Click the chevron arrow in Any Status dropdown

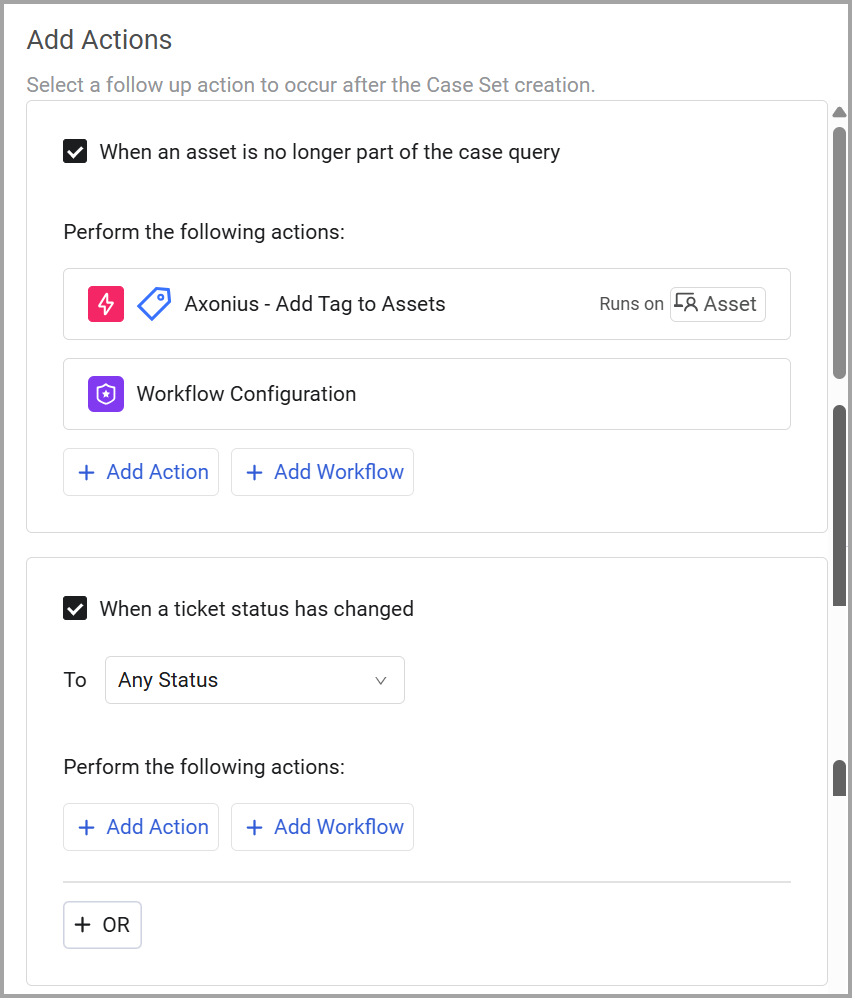[x=380, y=681]
